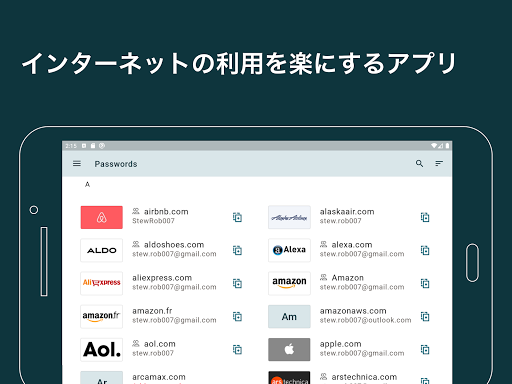The width and height of the screenshot is (512, 384).
Task: Tap the Ar placeholder thumbnail
Action: point(102,378)
